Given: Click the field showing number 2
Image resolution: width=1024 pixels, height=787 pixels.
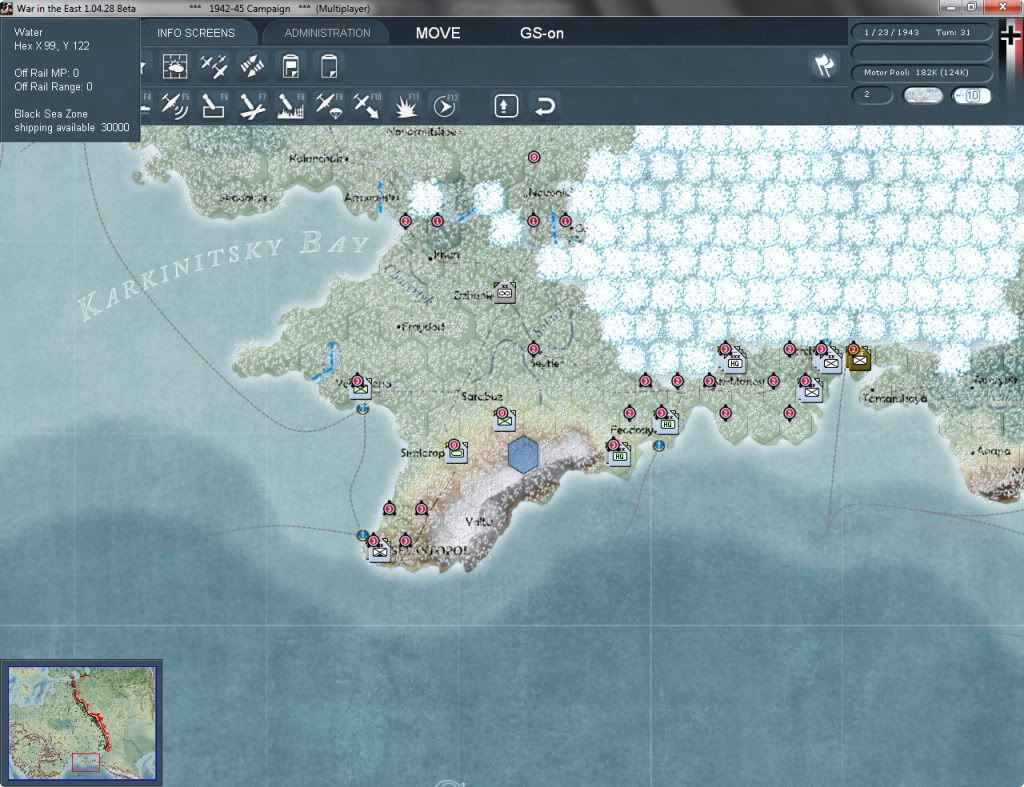Looking at the screenshot, I should [x=872, y=95].
